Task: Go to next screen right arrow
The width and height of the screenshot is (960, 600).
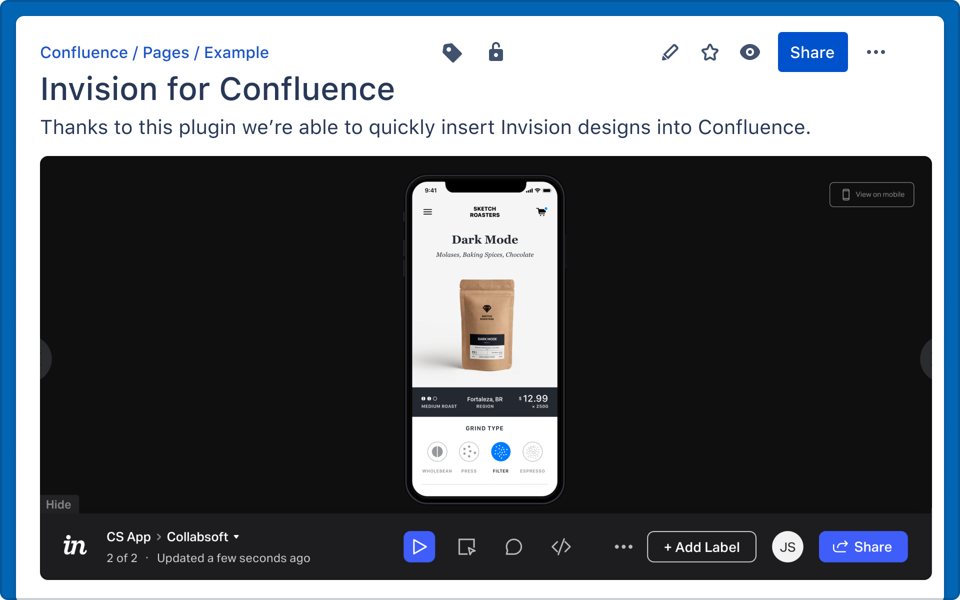Action: pos(926,359)
